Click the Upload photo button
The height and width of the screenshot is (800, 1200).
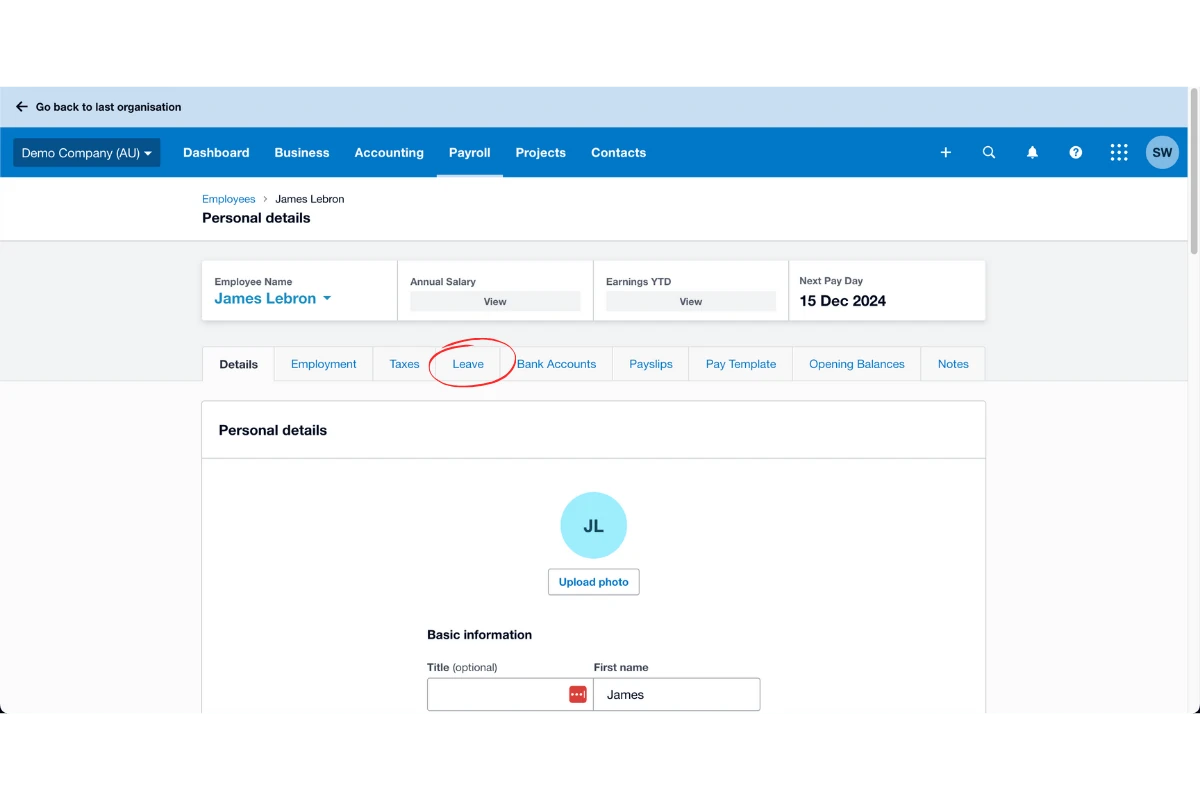[x=594, y=582]
